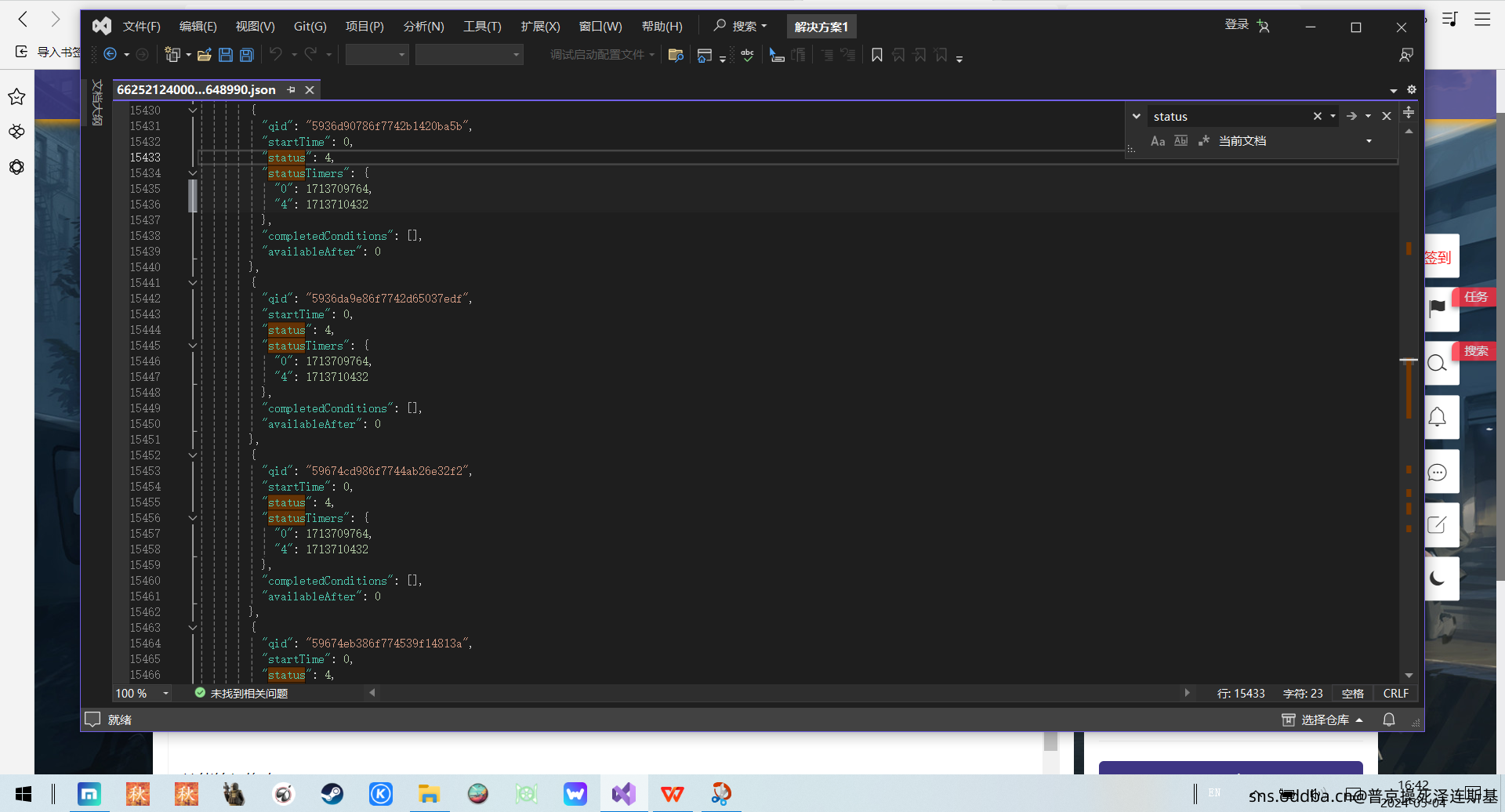Click the Save file icon in toolbar
The image size is (1505, 812).
click(x=226, y=55)
